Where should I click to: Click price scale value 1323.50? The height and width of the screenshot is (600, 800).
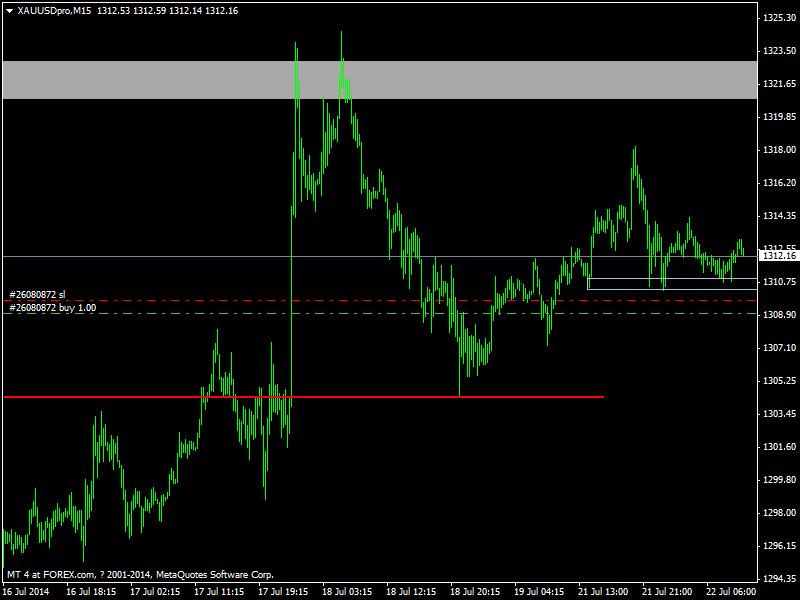779,51
